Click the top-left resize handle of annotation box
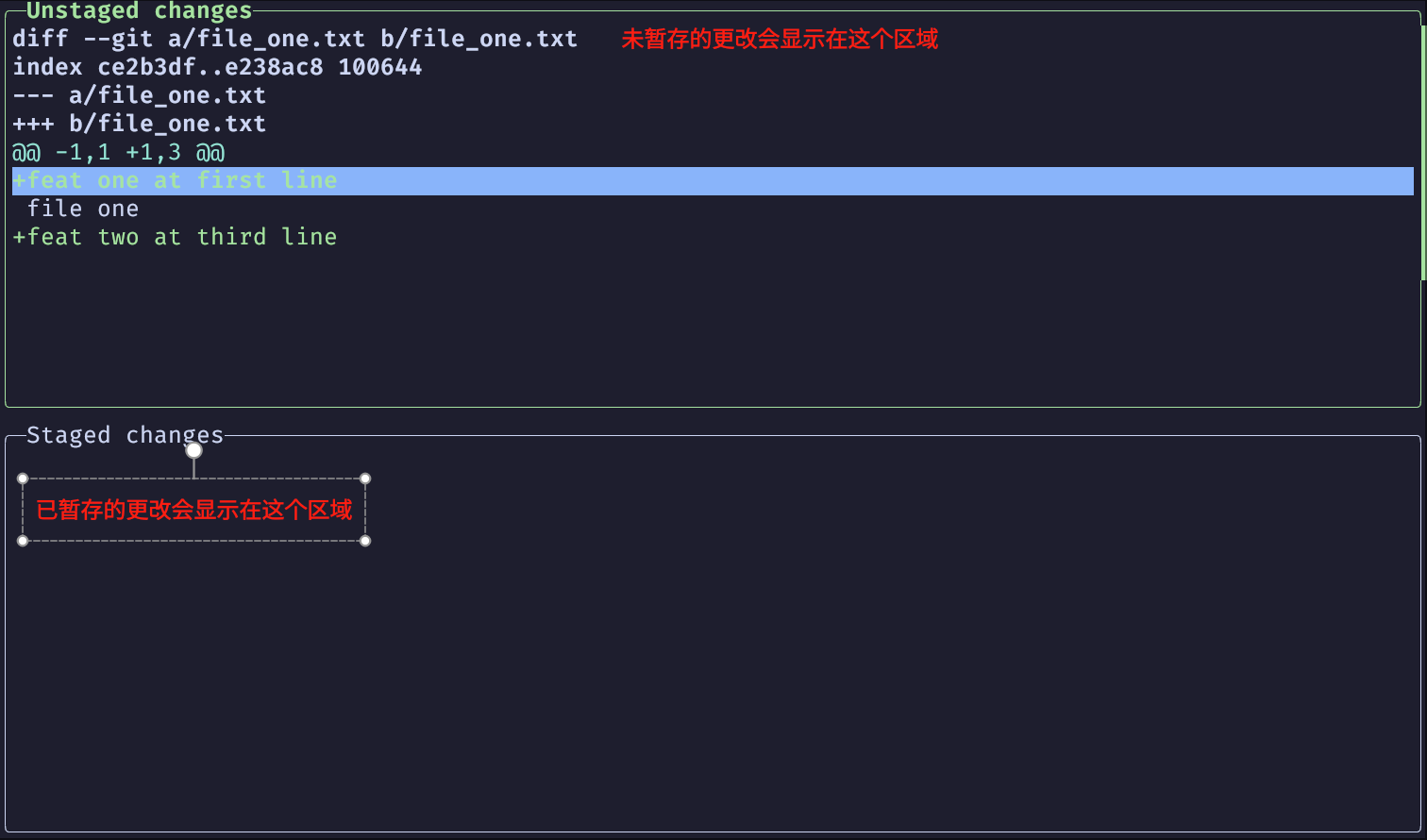 [23, 479]
